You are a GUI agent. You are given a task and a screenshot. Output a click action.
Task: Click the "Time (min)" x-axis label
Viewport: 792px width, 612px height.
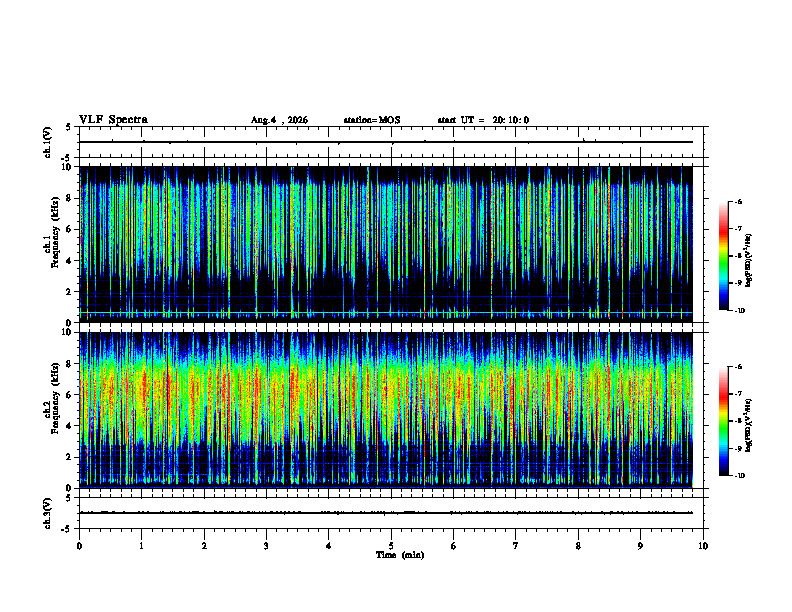(x=400, y=555)
